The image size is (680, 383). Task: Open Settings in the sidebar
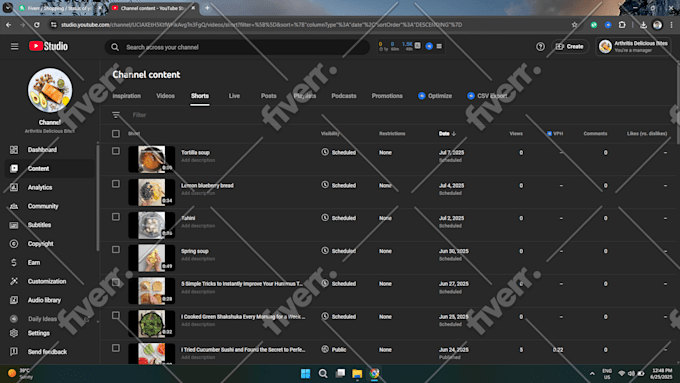(x=39, y=333)
